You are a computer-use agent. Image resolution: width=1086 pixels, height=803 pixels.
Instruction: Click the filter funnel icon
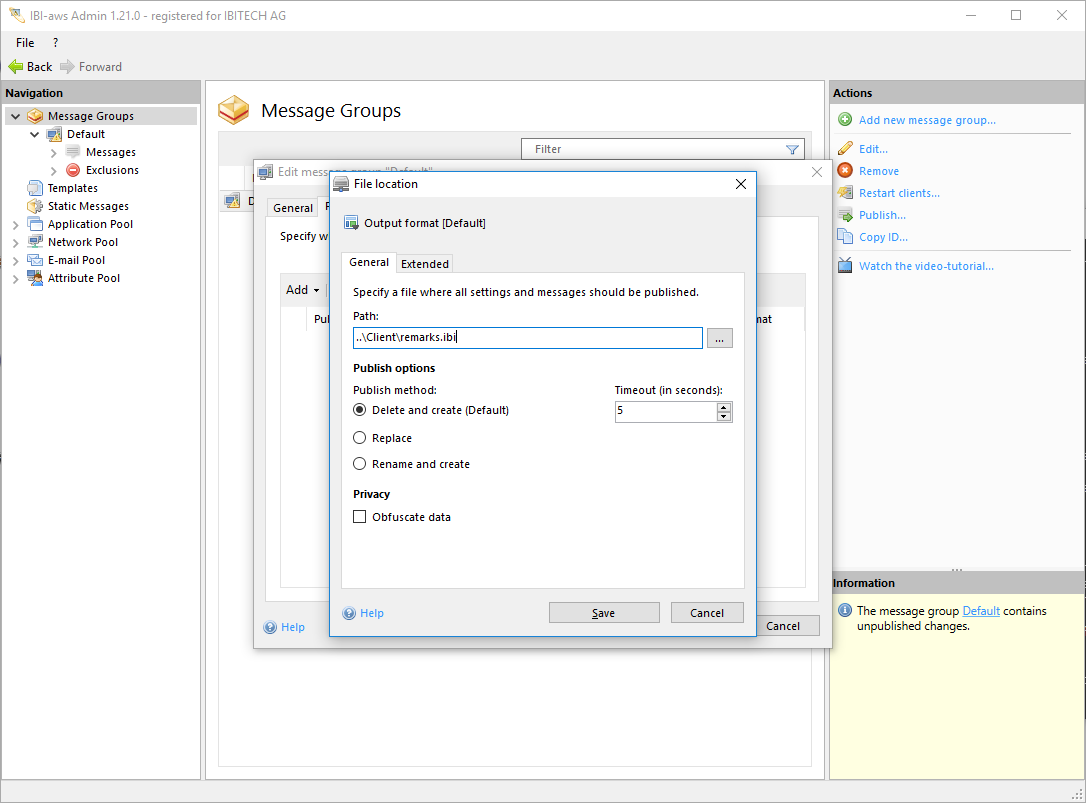[792, 150]
